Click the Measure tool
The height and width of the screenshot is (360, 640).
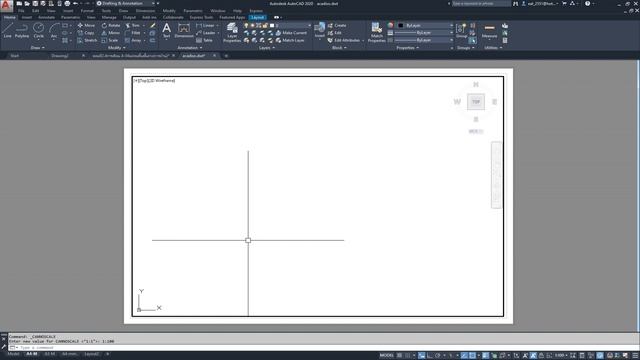click(x=489, y=31)
